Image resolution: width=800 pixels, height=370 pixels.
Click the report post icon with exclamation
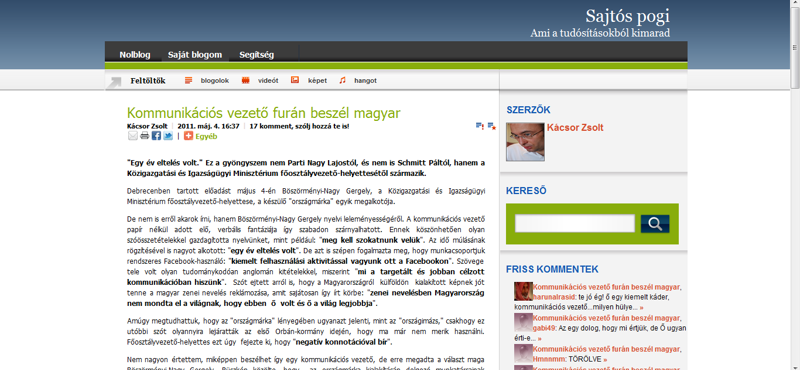[480, 126]
